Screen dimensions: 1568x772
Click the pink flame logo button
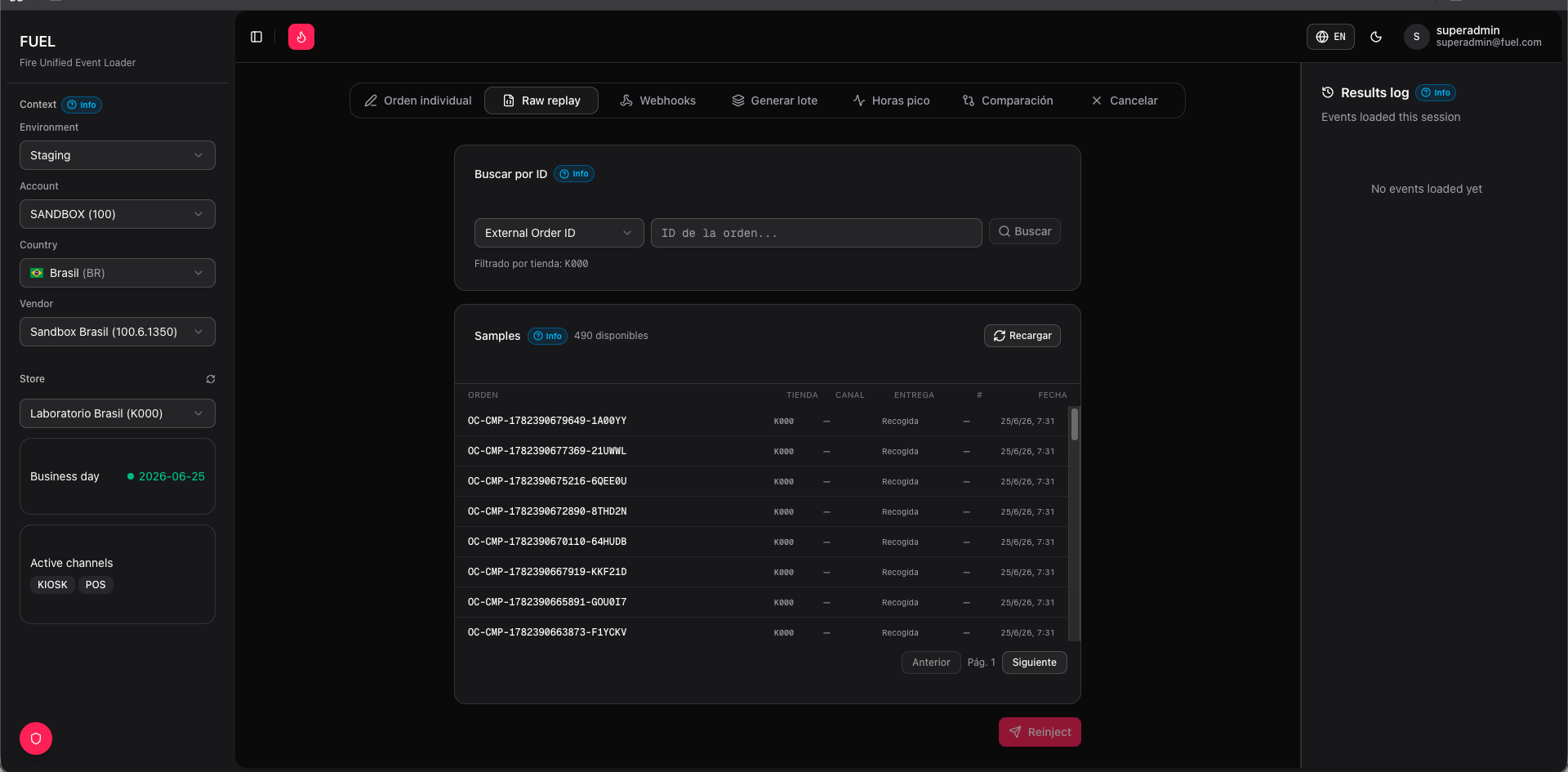[x=301, y=37]
